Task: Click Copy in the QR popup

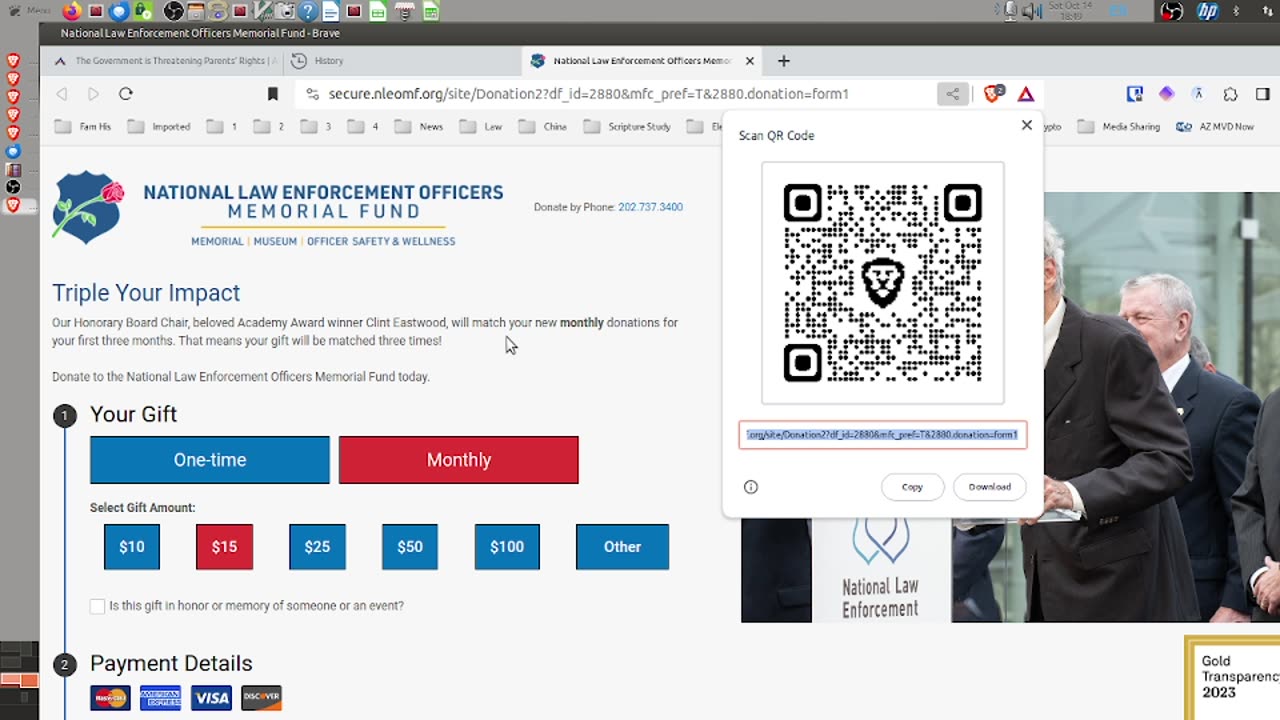Action: pyautogui.click(x=912, y=487)
